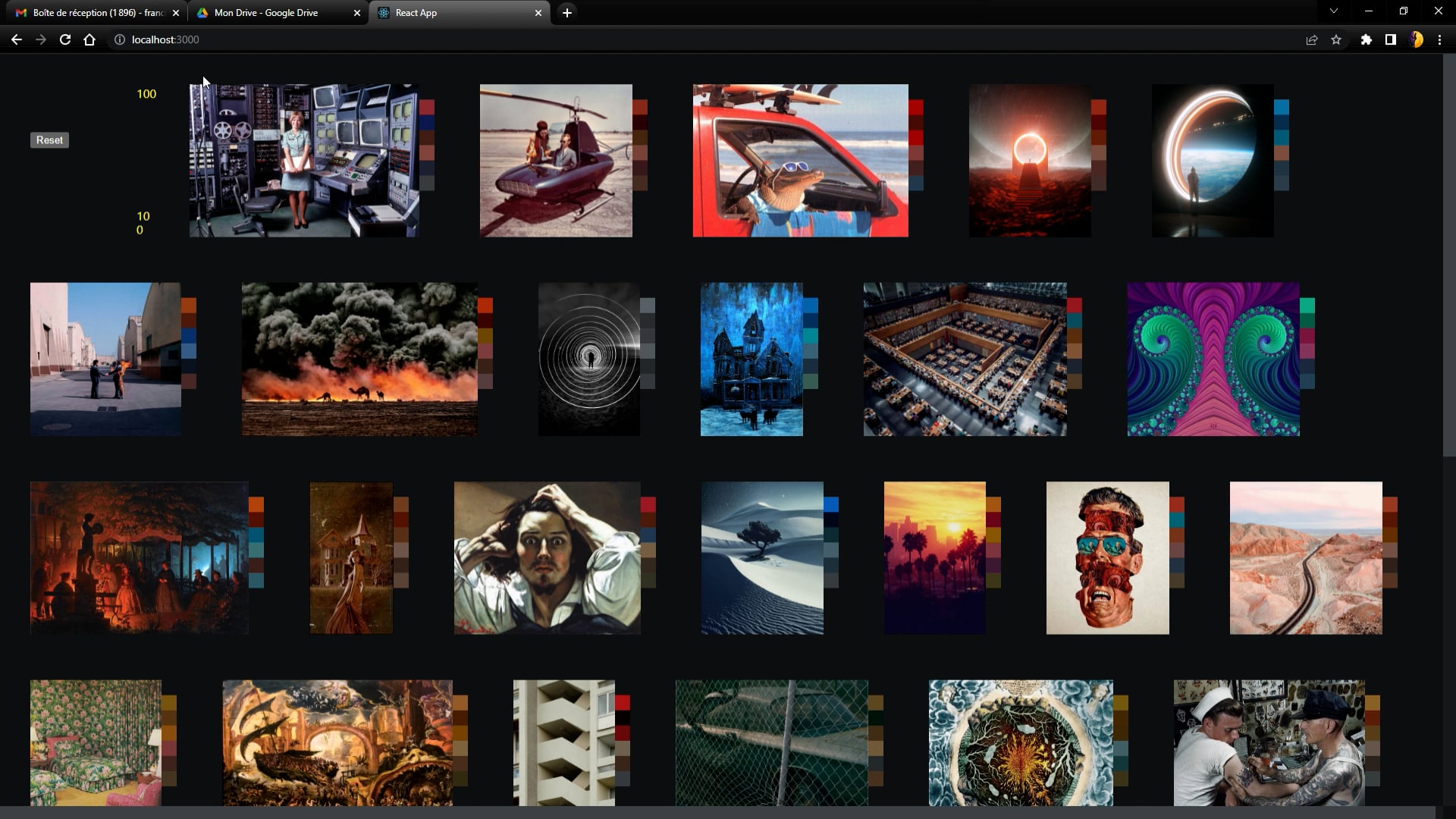Screen dimensions: 1456x819
Task: Toggle the browser side panel icon
Action: [1390, 39]
